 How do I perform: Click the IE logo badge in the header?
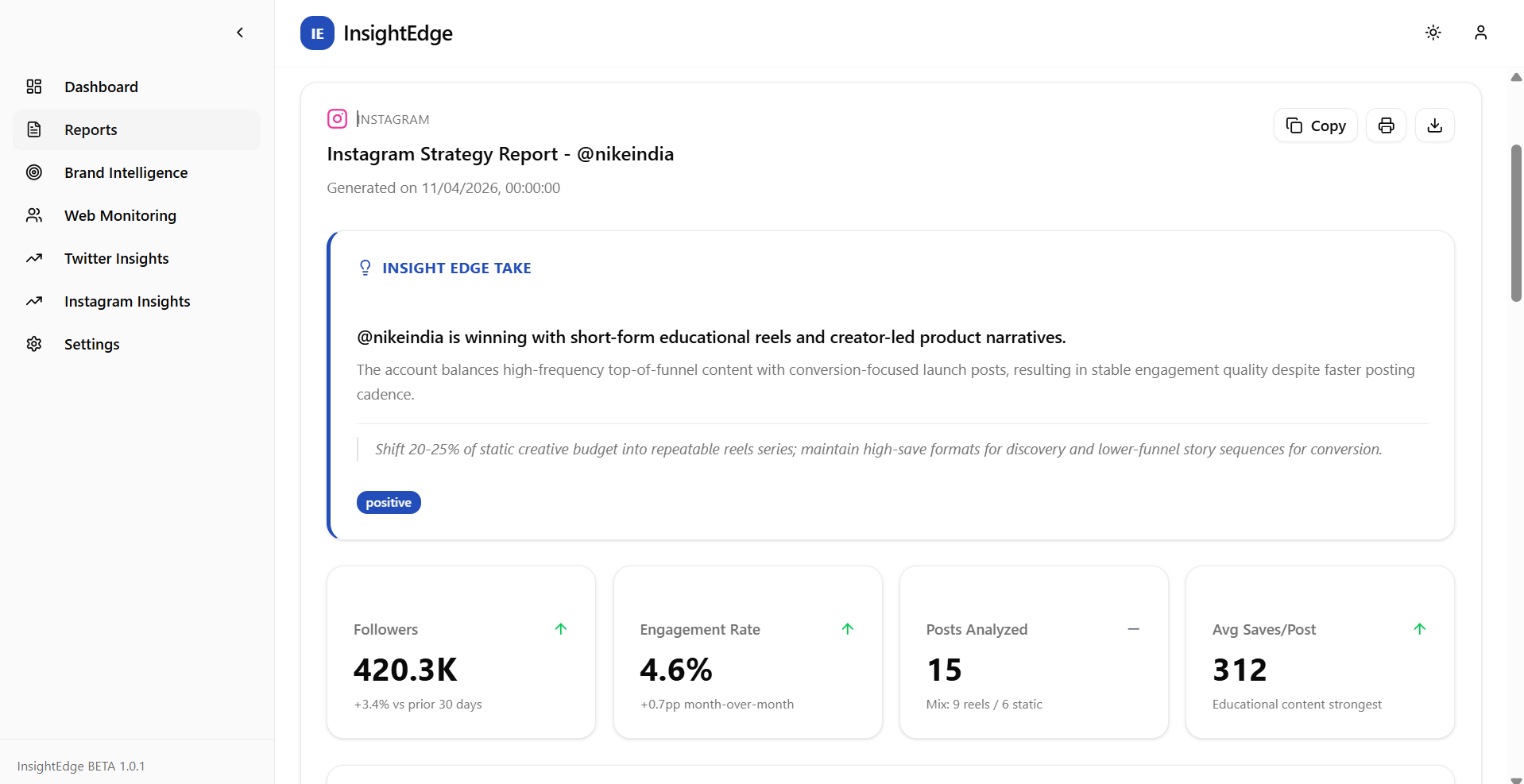click(317, 33)
